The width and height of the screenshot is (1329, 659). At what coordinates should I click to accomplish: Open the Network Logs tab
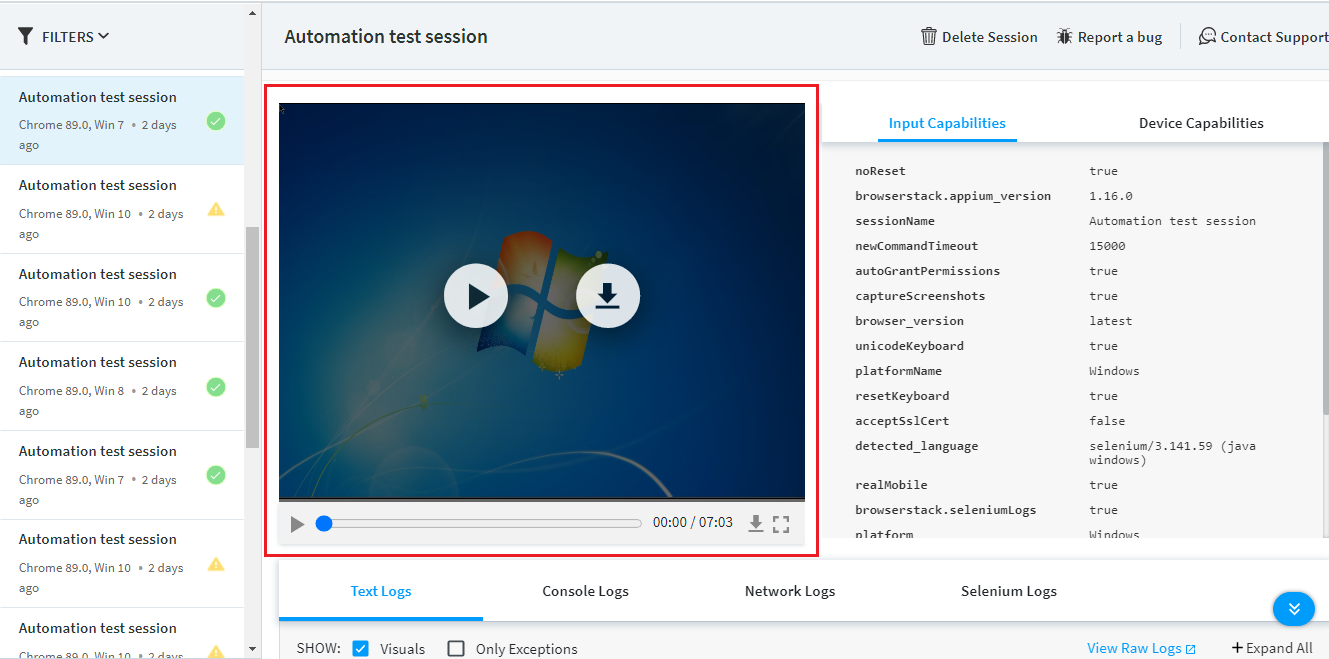point(790,591)
